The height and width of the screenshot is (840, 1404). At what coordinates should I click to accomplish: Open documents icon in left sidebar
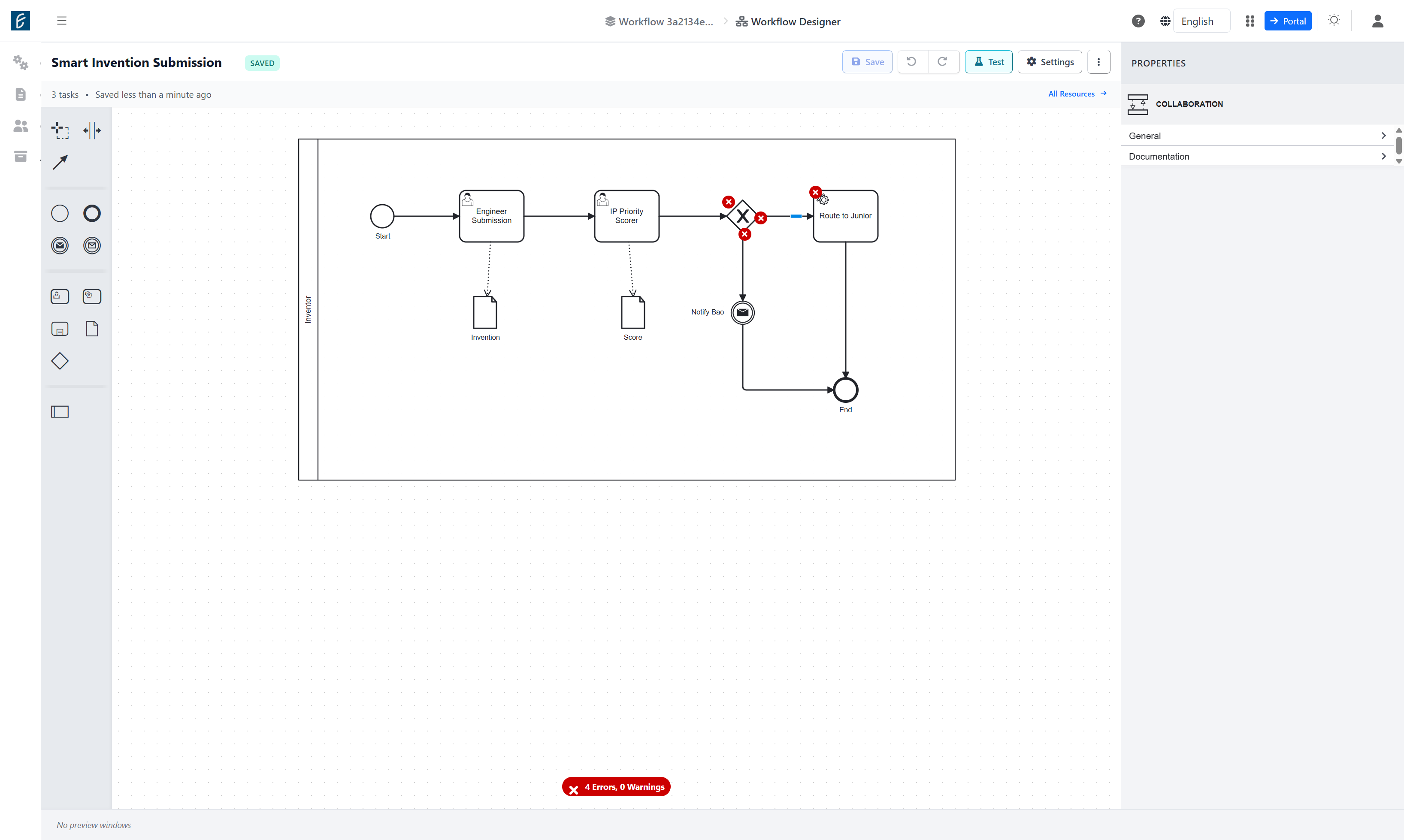(20, 94)
